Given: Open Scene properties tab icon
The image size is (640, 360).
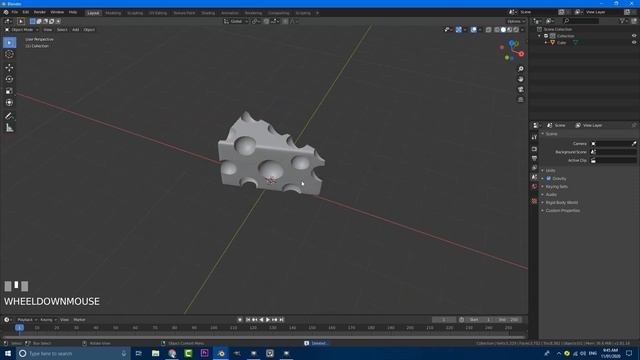Looking at the screenshot, I should (x=534, y=177).
